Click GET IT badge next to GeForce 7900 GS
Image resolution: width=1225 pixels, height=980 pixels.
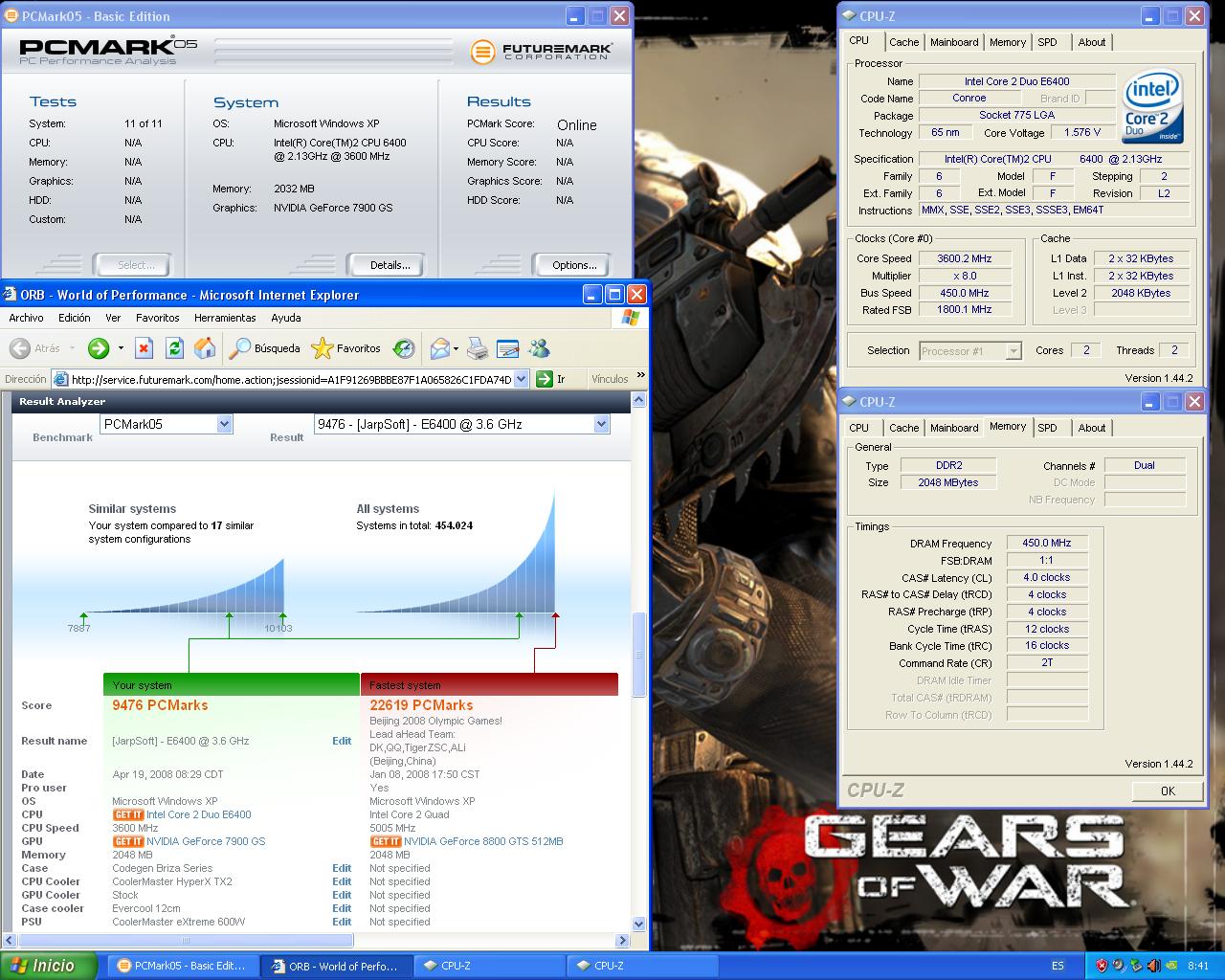[128, 841]
